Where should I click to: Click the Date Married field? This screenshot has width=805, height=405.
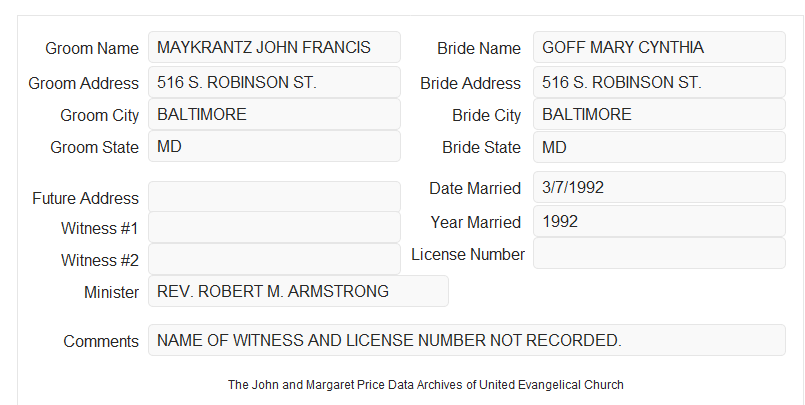point(659,187)
